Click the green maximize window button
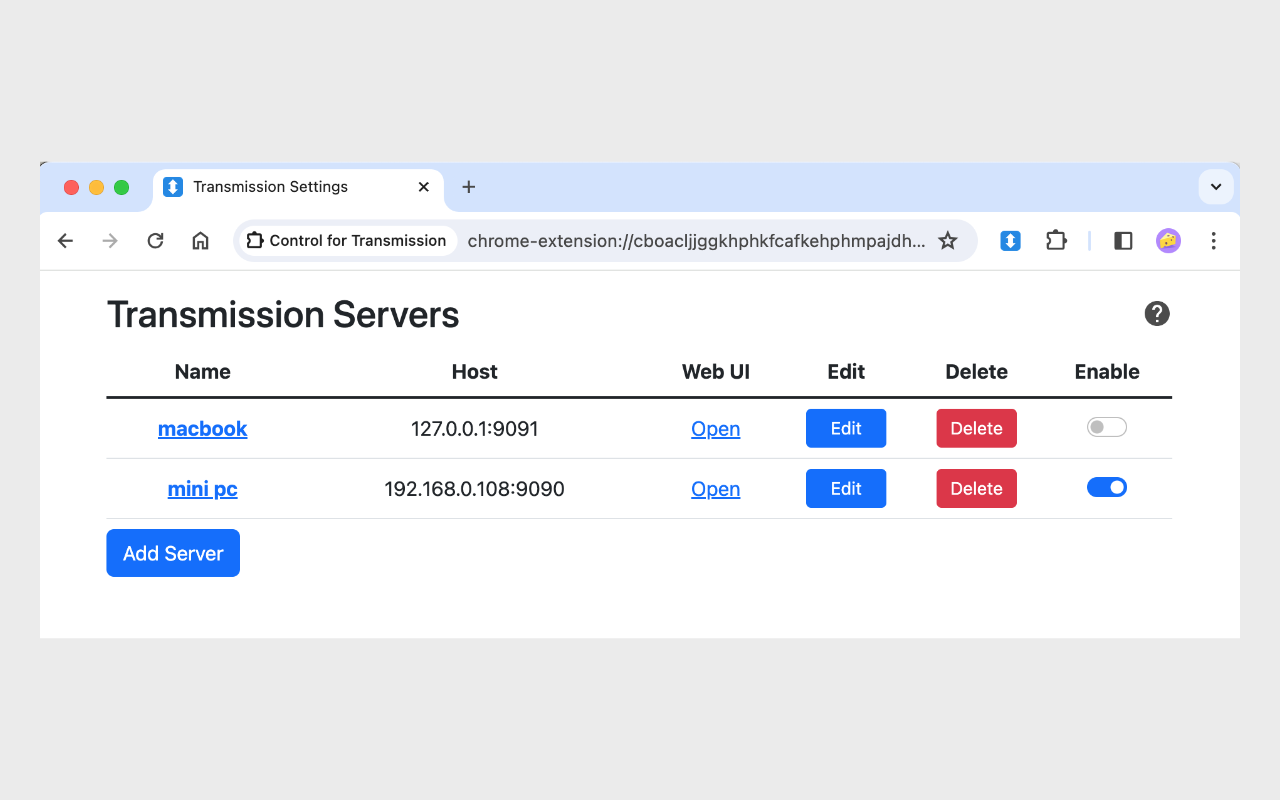The image size is (1280, 800). pyautogui.click(x=122, y=187)
